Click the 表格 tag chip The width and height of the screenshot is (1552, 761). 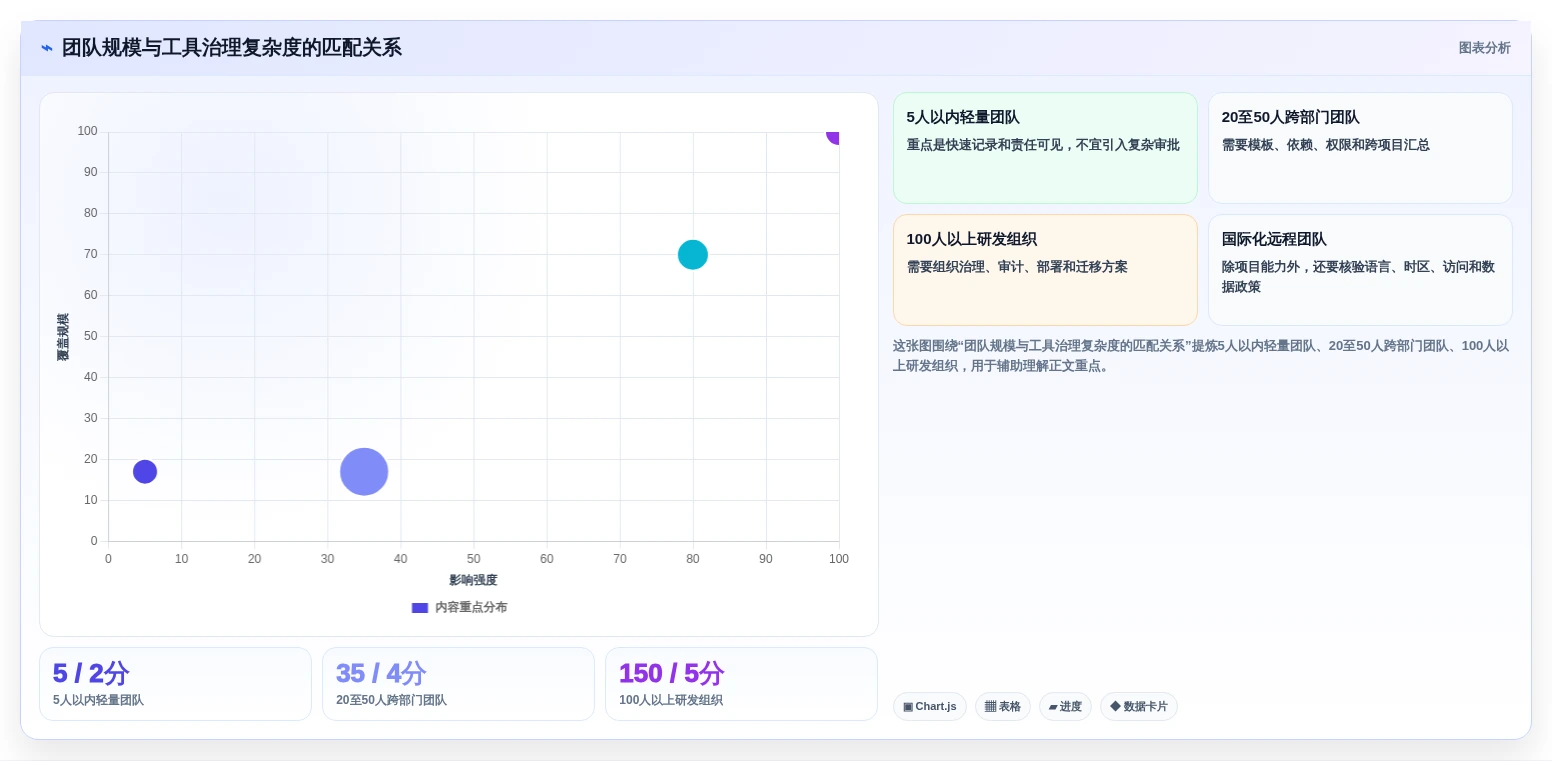(1003, 707)
